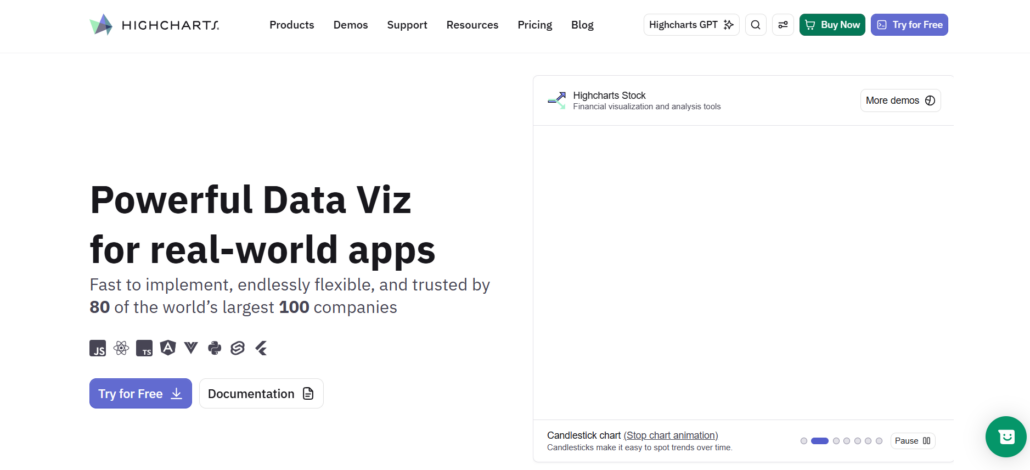Click the JavaScript JS framework icon
1030x470 pixels.
point(98,348)
